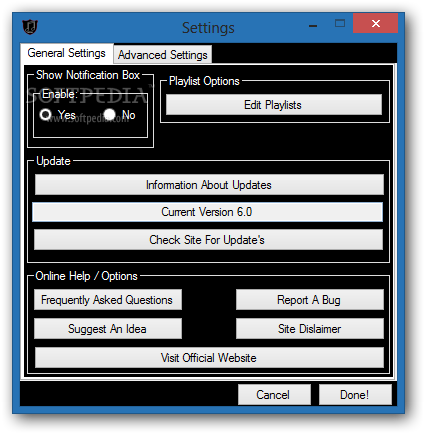Click the app shield icon in title bar
The image size is (425, 434).
[x=30, y=26]
